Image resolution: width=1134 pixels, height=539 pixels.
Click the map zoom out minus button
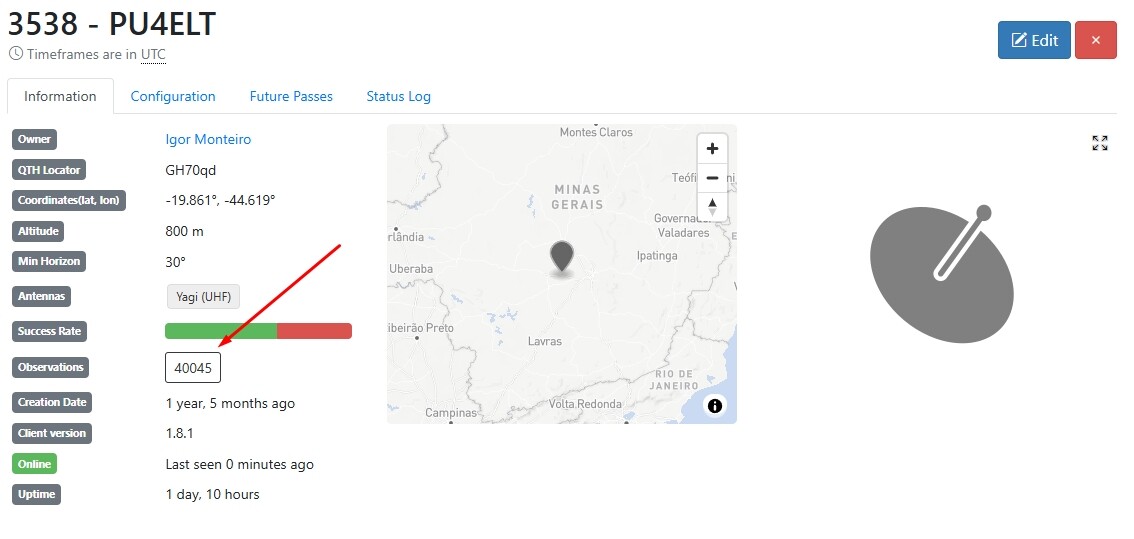[712, 178]
